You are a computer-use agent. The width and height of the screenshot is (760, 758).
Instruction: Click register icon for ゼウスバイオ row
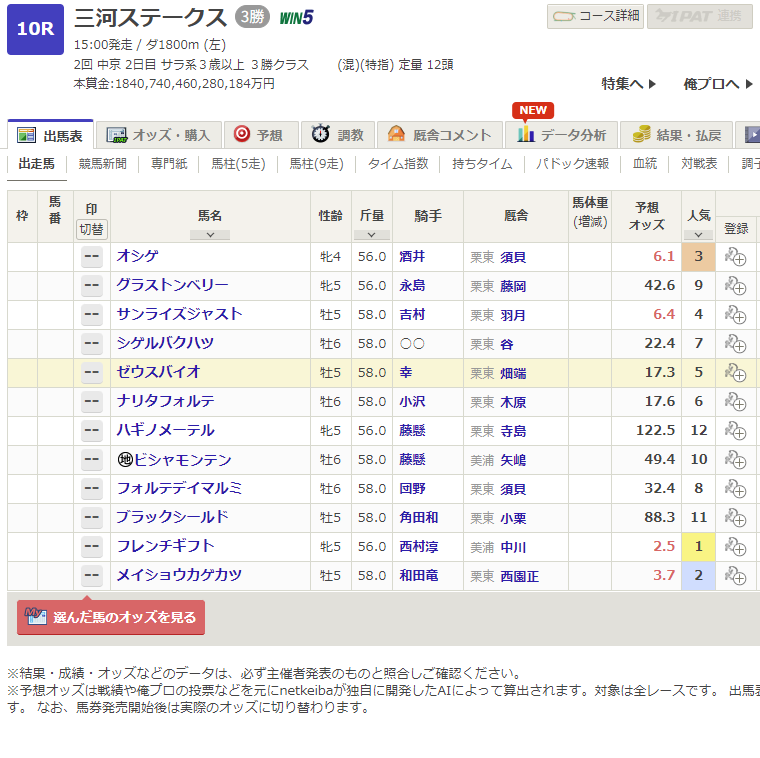736,373
